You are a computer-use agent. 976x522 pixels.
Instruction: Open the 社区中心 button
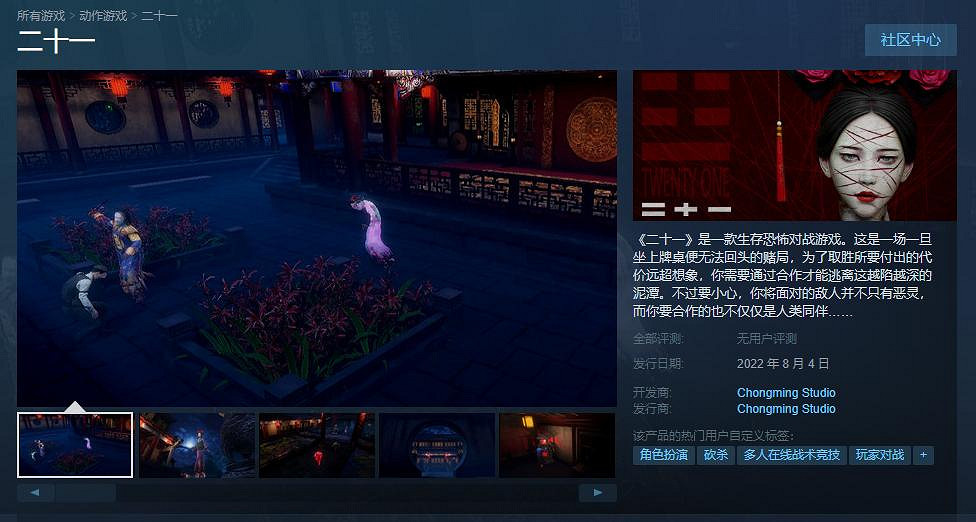point(911,40)
